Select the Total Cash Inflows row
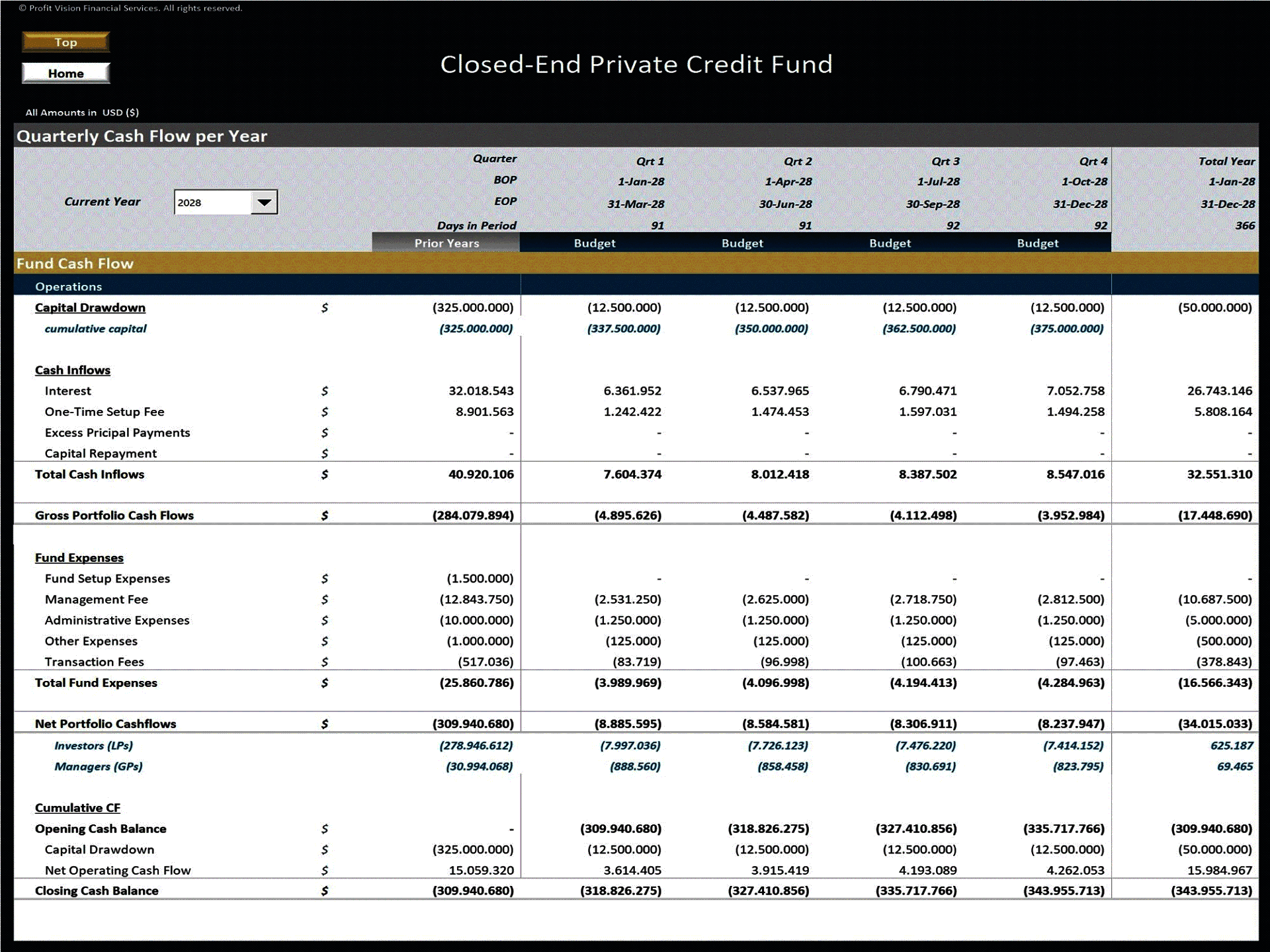Image resolution: width=1270 pixels, height=952 pixels. point(89,474)
